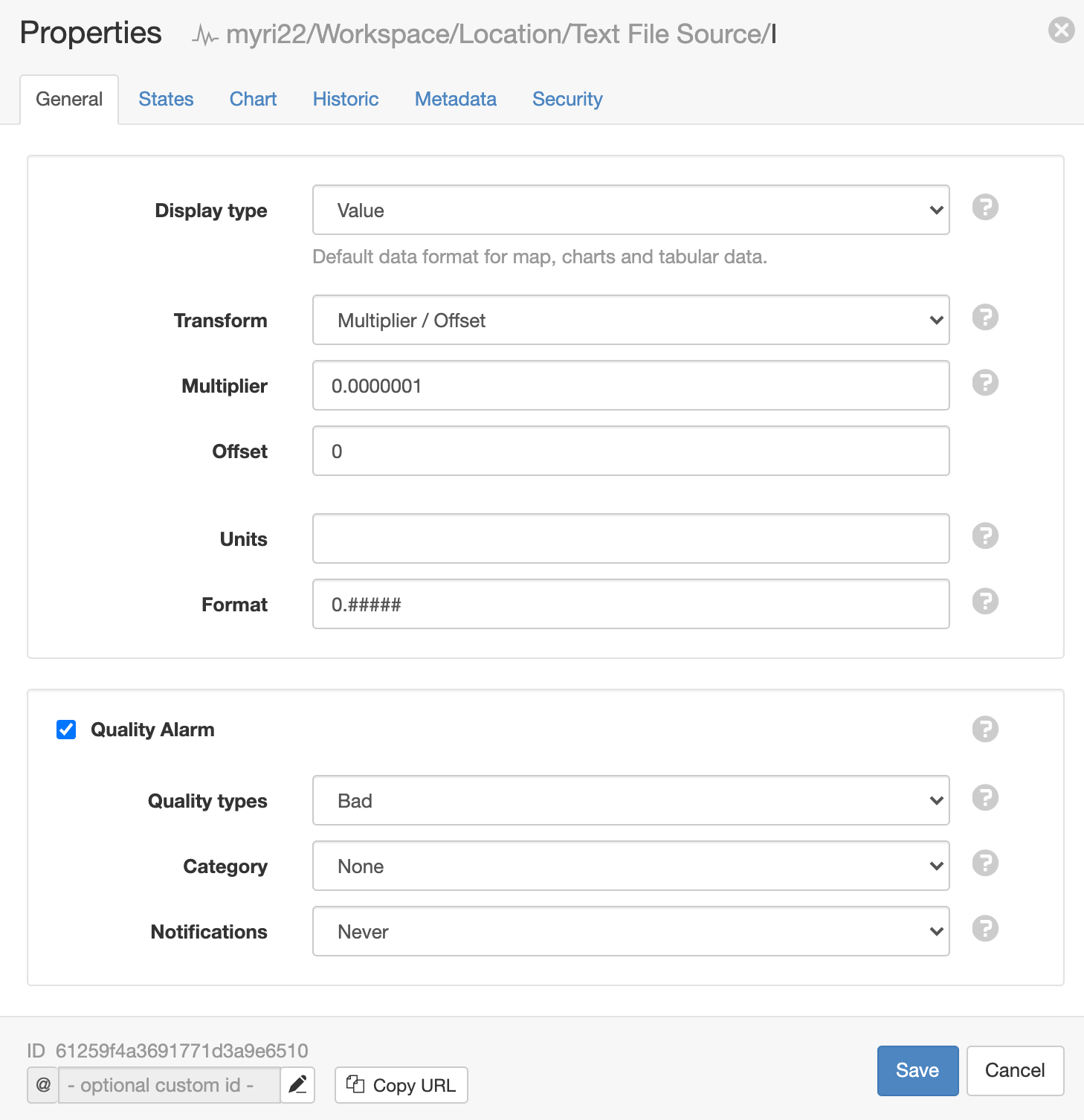Click the help icon next to Format
The width and height of the screenshot is (1084, 1120).
985,602
